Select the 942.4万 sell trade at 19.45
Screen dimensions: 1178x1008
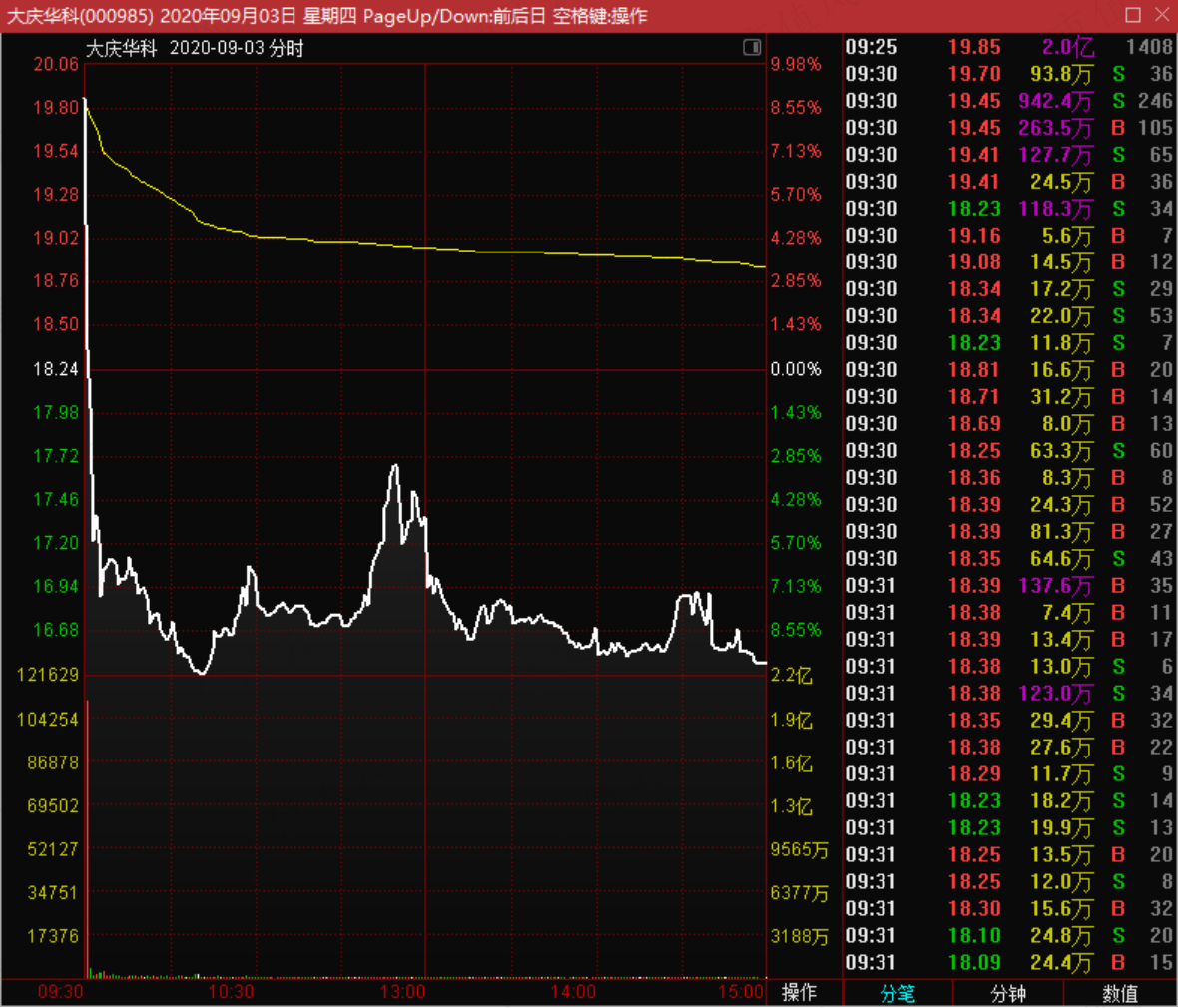(x=1008, y=101)
